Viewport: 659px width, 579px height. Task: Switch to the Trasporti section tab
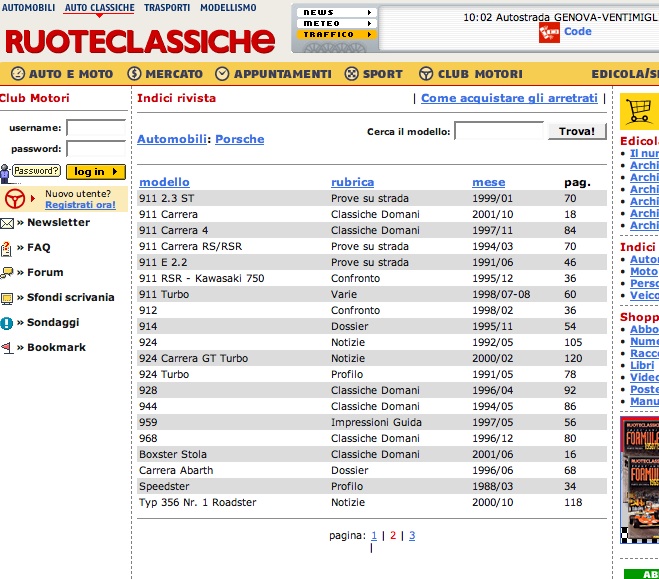[166, 7]
